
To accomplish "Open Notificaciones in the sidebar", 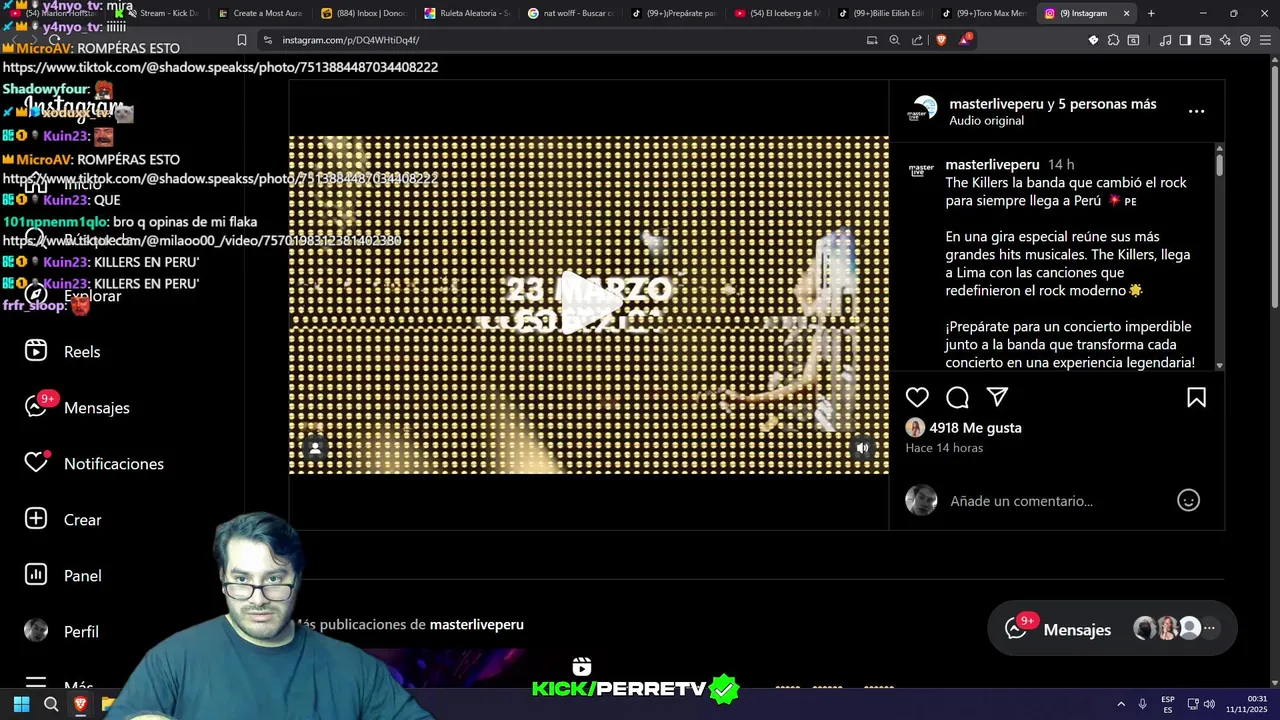I will [x=94, y=463].
